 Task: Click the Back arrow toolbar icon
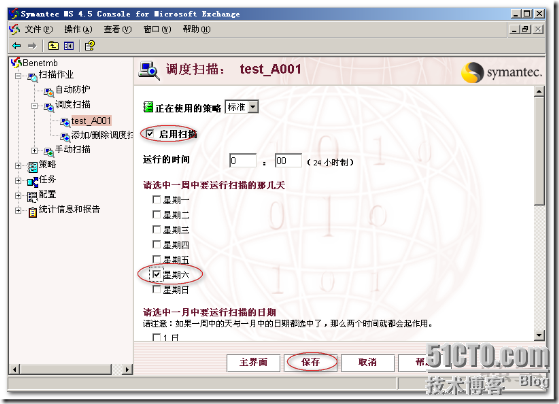click(x=16, y=46)
